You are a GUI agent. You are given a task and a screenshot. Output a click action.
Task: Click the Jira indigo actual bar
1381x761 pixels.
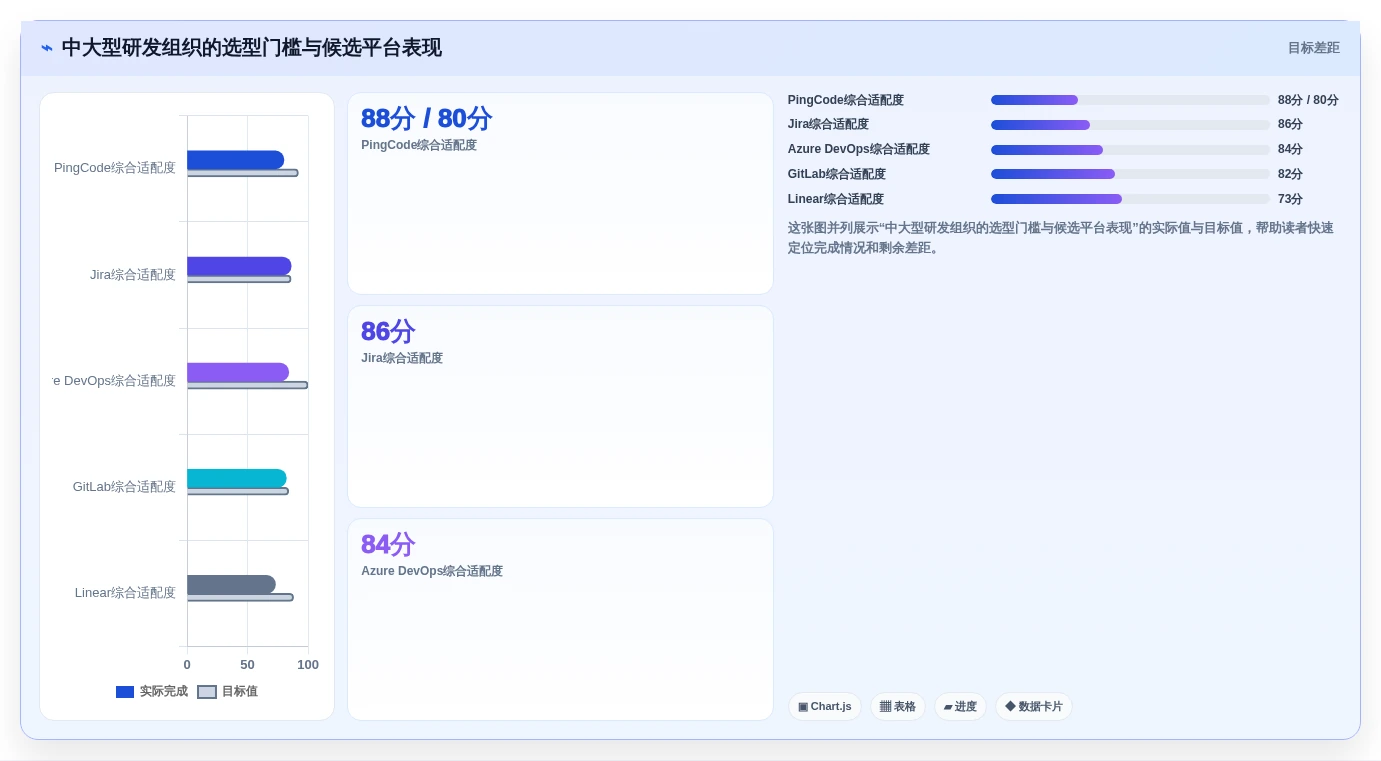click(239, 266)
